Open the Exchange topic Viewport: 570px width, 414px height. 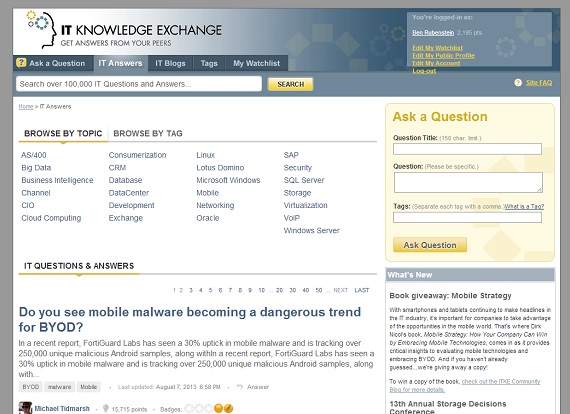pyautogui.click(x=126, y=218)
